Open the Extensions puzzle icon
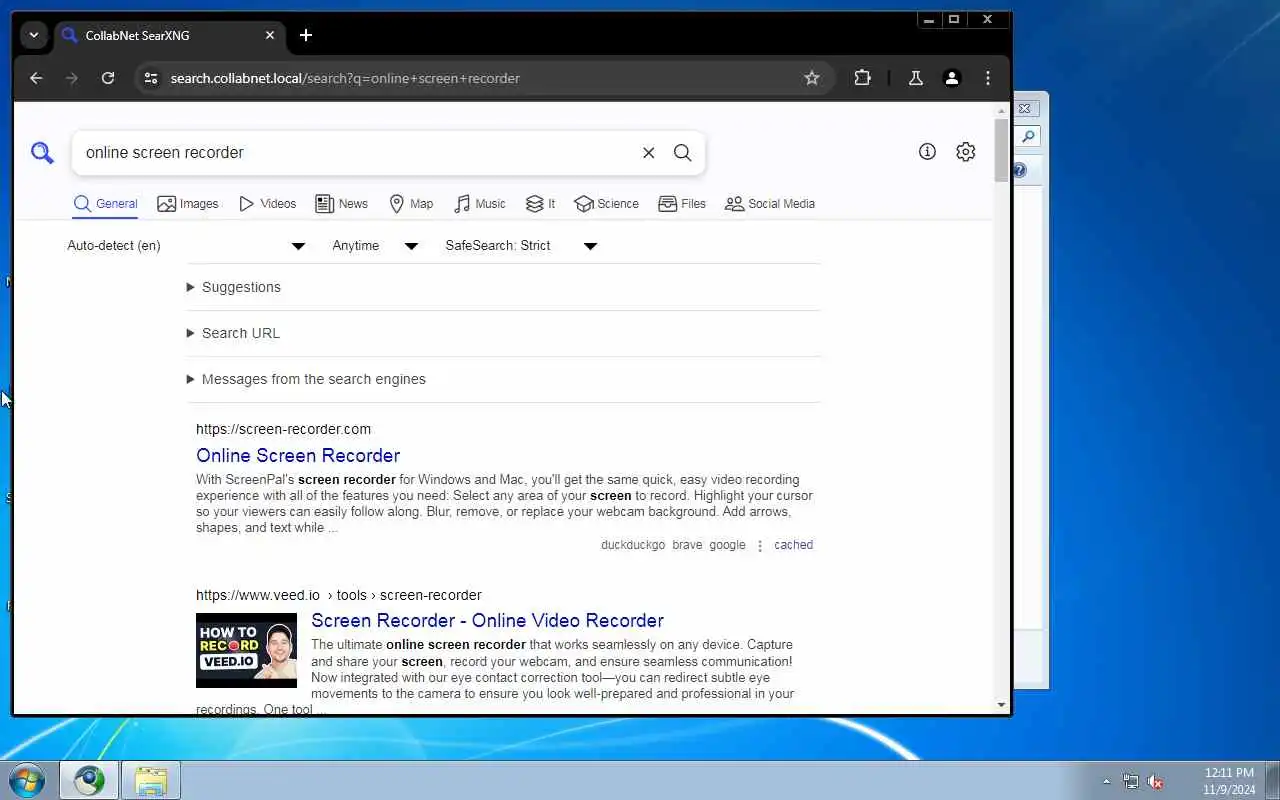The height and width of the screenshot is (800, 1280). pos(862,78)
